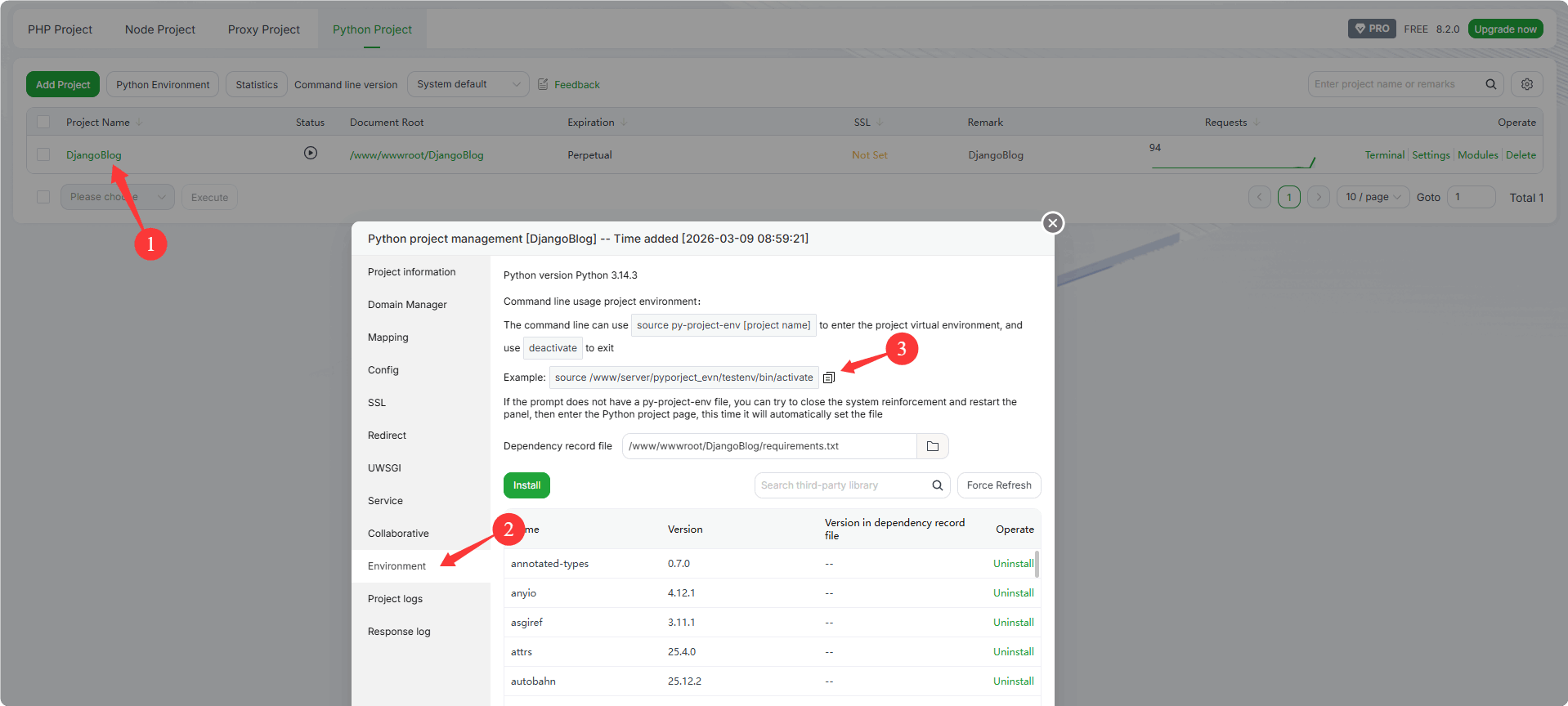Open the Please choose batch dropdown
The image size is (1568, 706).
[117, 197]
